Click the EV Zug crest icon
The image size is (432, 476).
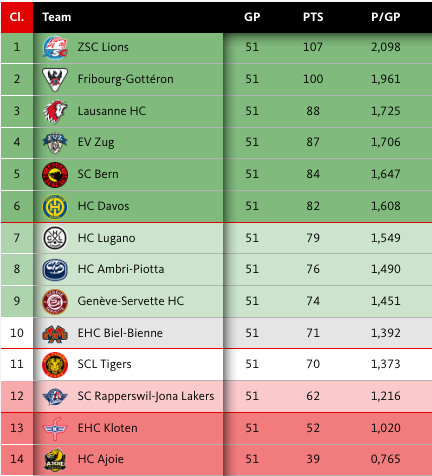55,143
